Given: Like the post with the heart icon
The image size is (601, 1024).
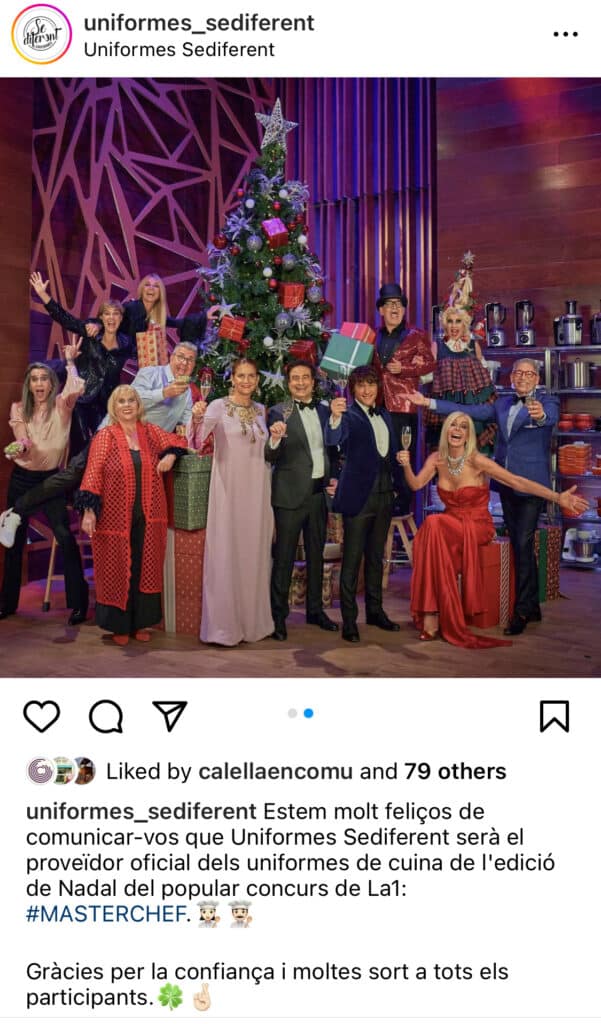Looking at the screenshot, I should click(x=42, y=716).
